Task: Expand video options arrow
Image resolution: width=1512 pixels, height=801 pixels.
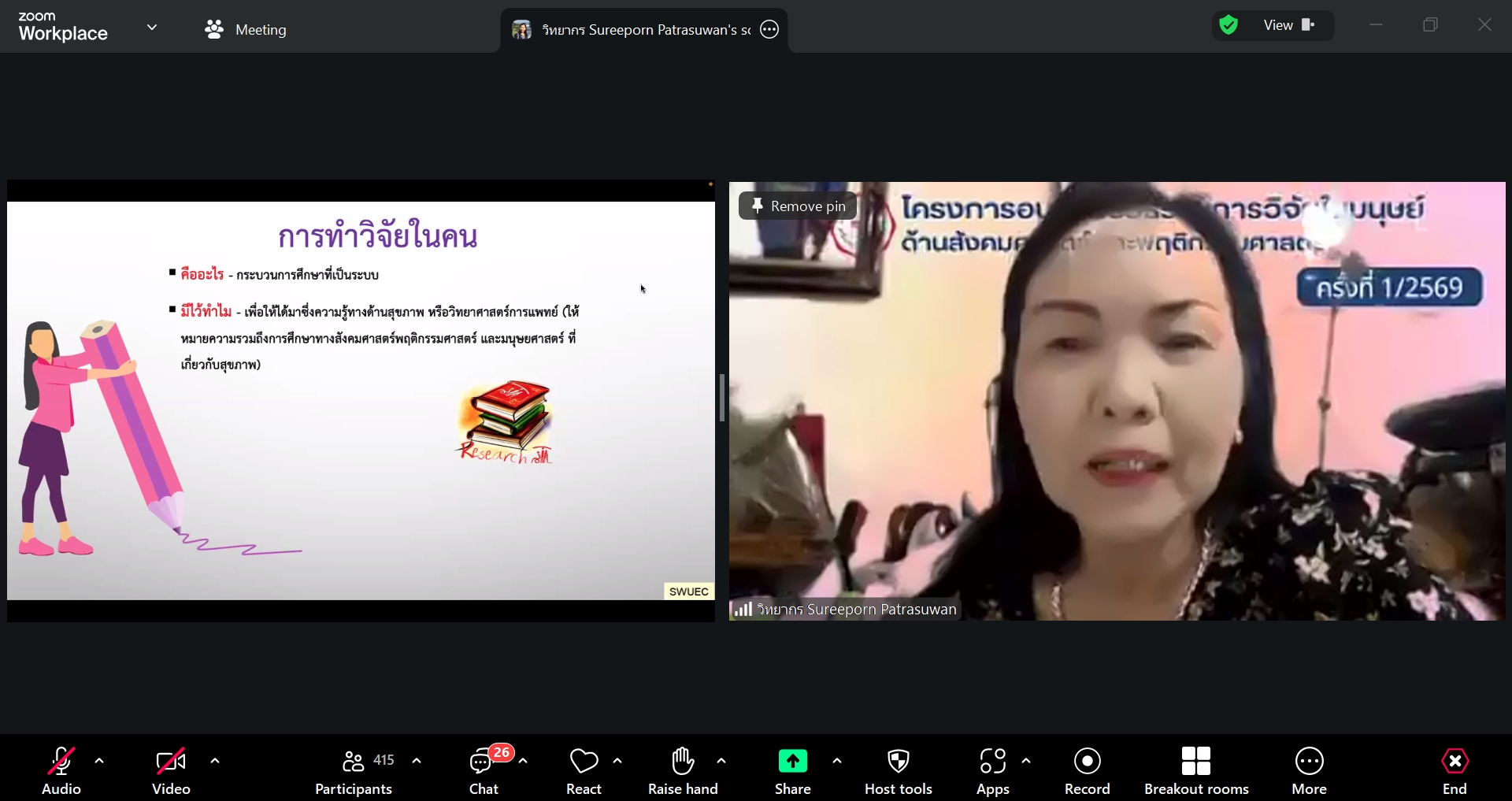Action: coord(215,761)
